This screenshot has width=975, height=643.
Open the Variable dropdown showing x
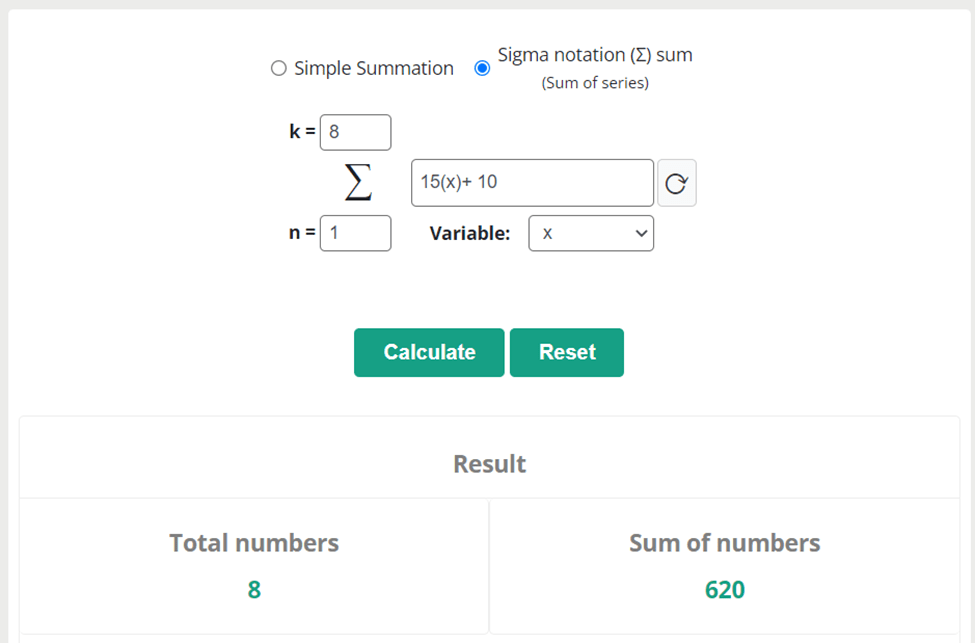point(591,233)
